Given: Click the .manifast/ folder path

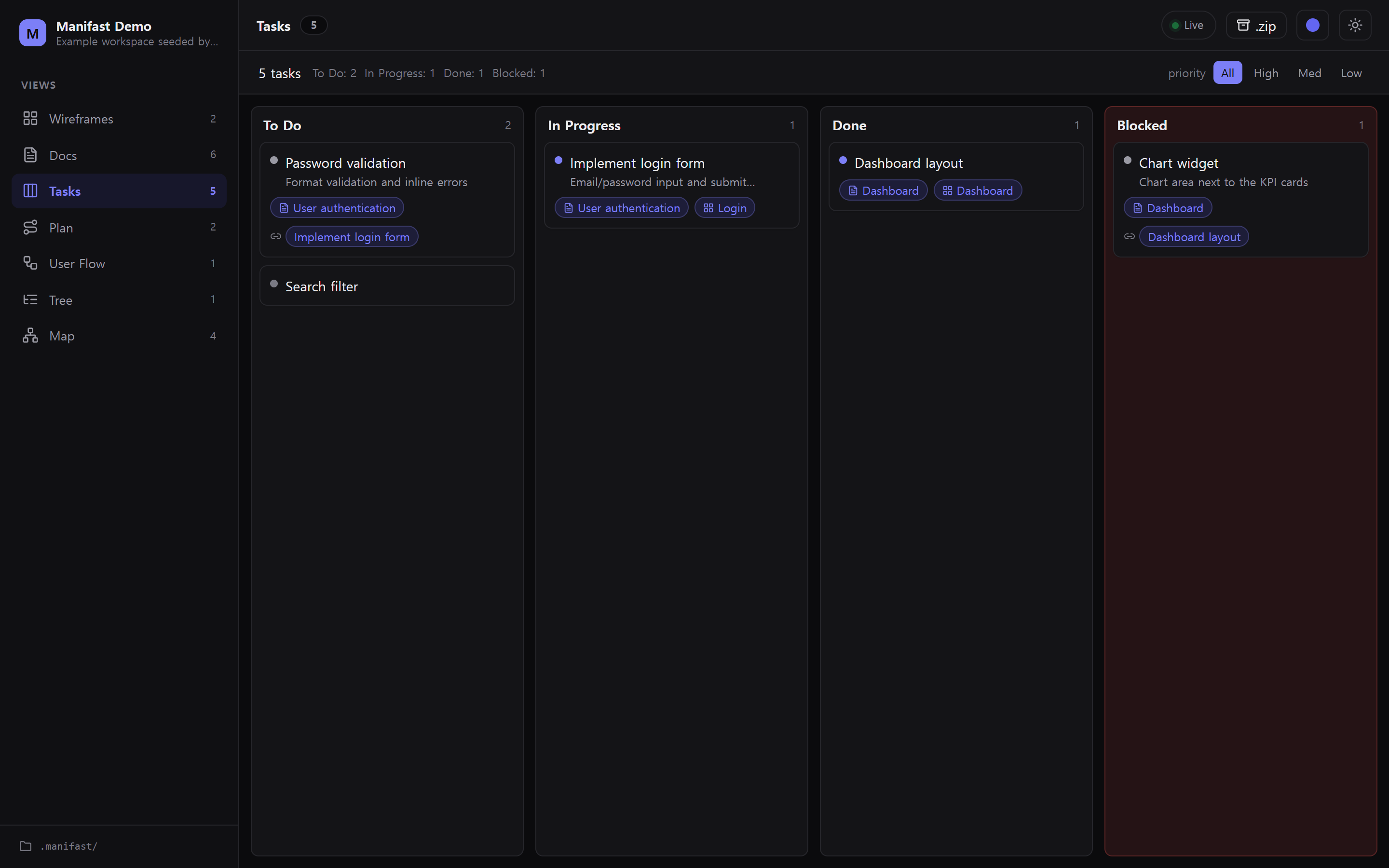Looking at the screenshot, I should pos(69,846).
